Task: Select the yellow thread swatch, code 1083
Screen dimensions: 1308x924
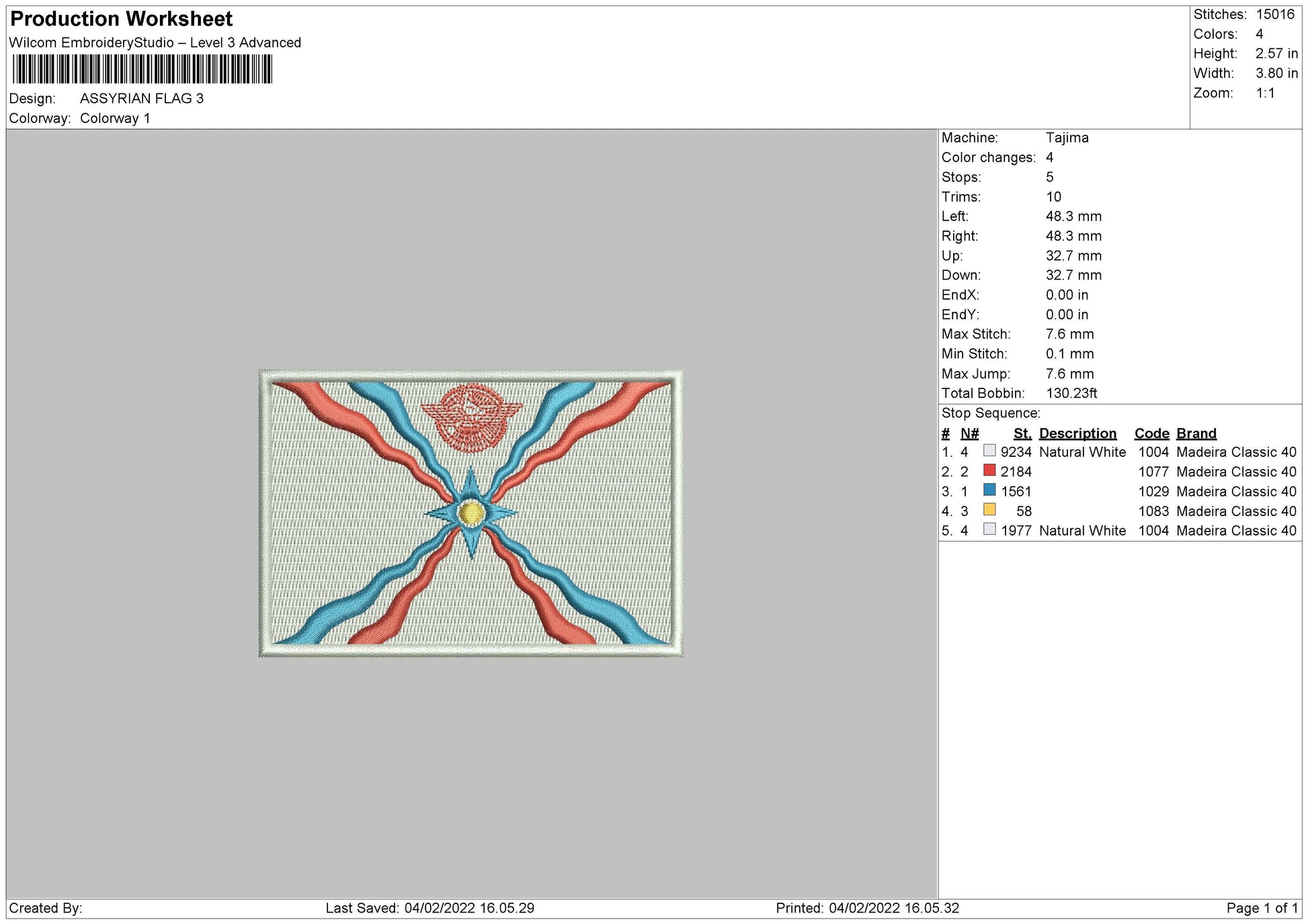Action: tap(989, 510)
